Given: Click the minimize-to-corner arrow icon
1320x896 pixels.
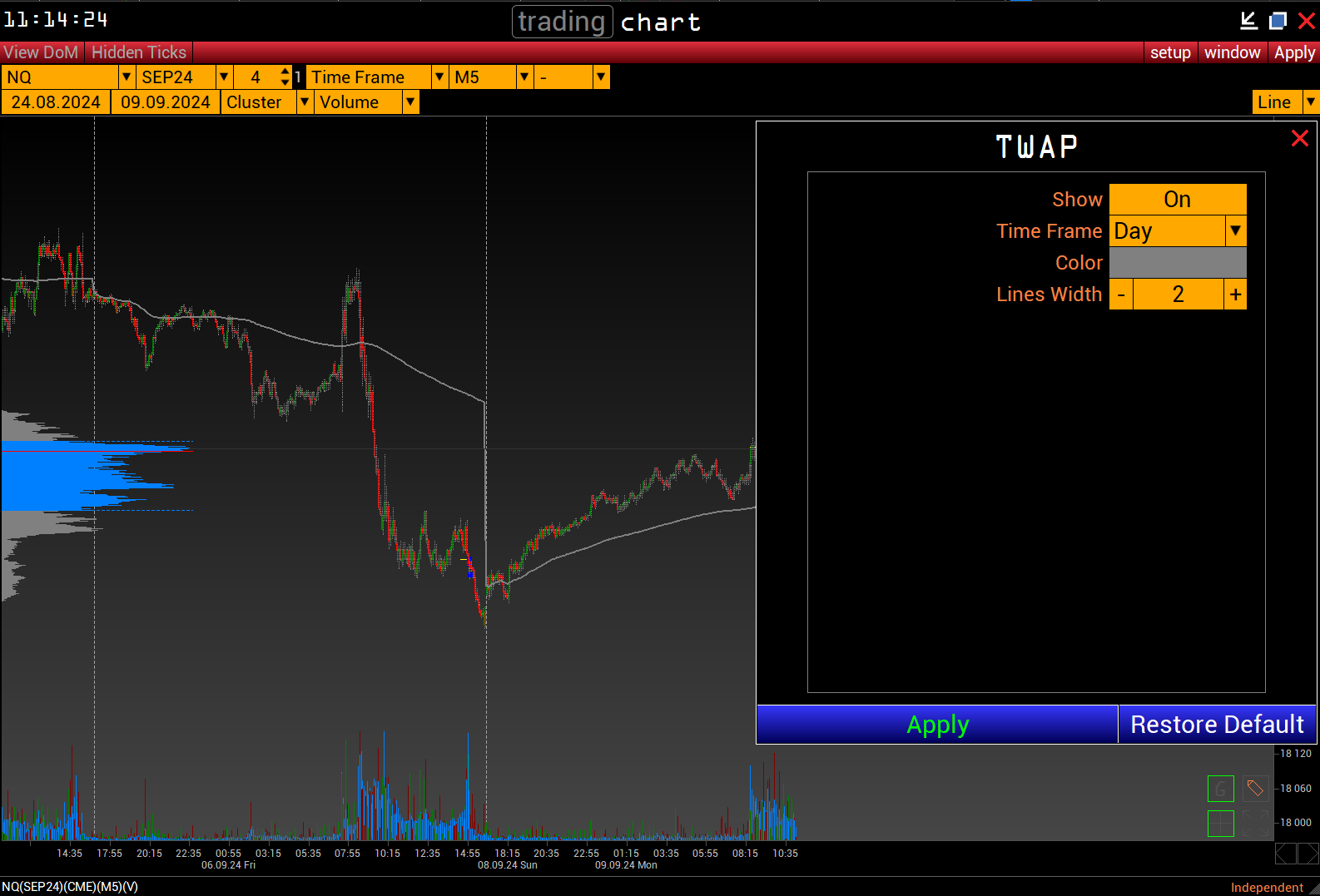Looking at the screenshot, I should (1248, 21).
